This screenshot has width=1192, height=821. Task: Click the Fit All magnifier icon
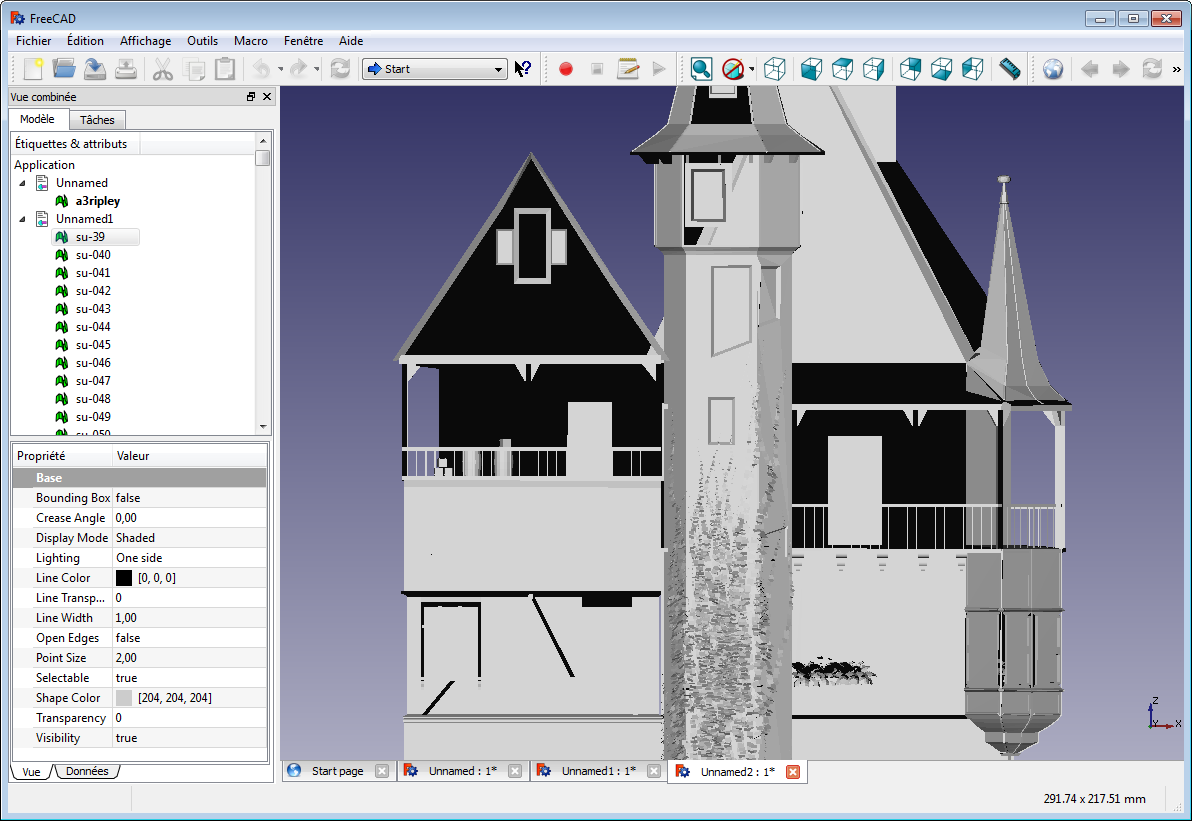tap(701, 69)
